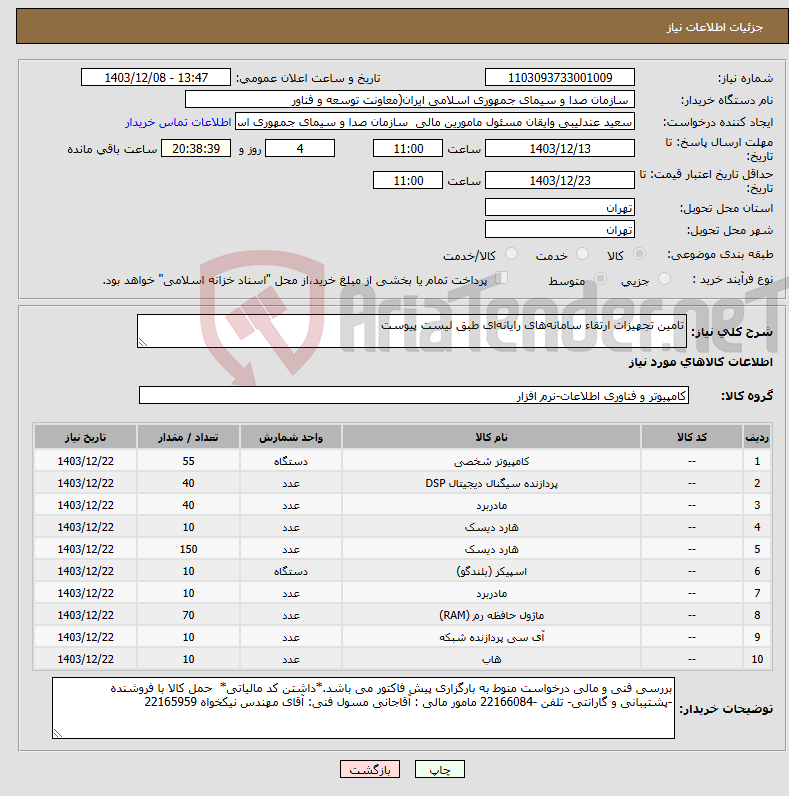Click the تاریخ نیاز column header

(85, 437)
